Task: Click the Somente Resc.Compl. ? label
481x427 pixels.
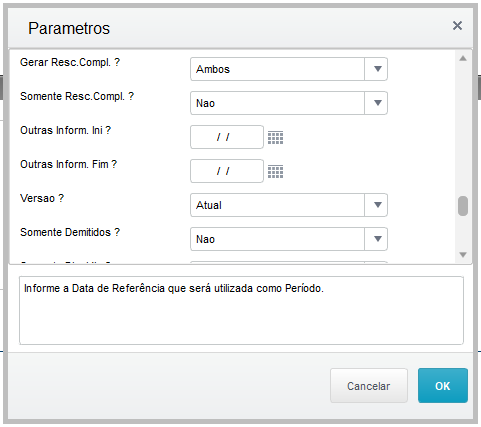Action: [77, 96]
